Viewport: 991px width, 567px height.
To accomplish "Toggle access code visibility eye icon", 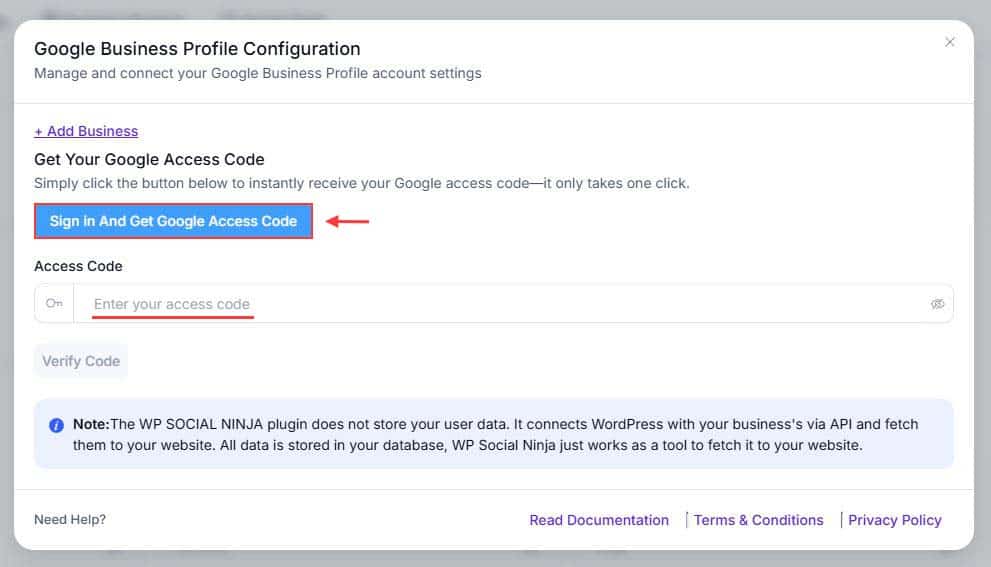I will click(x=937, y=304).
